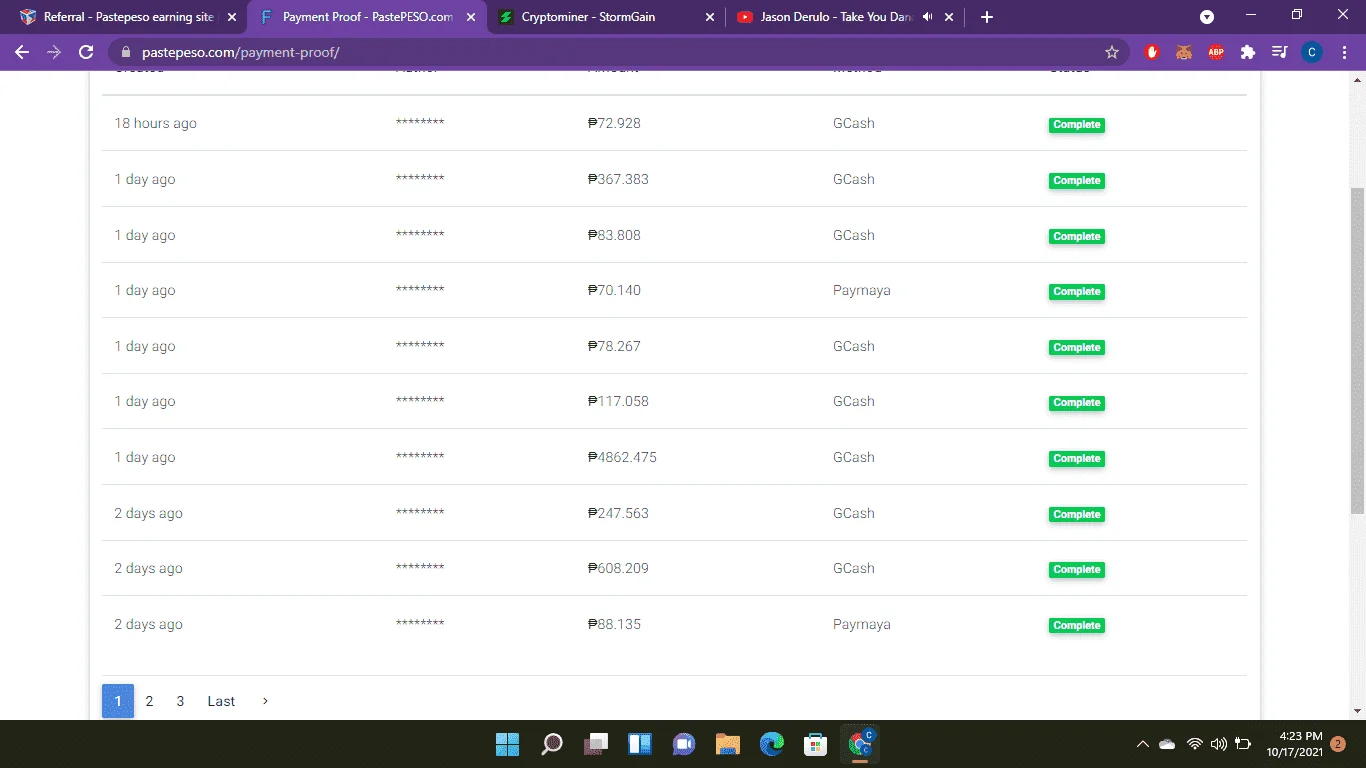Click the "18 hours ago" cell
Screen dimensions: 1366x768
(155, 123)
